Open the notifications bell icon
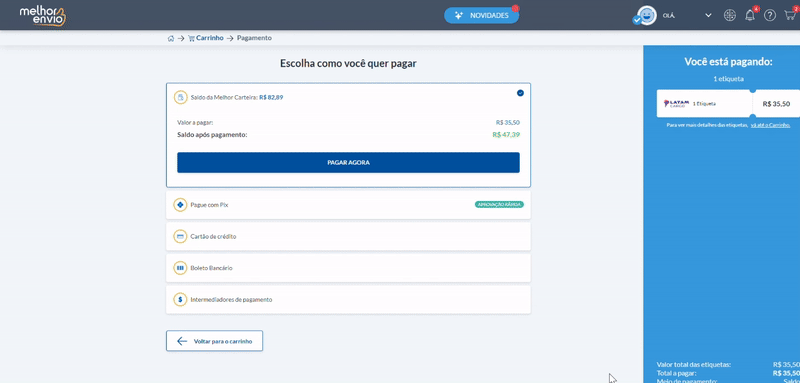The width and height of the screenshot is (800, 383). tap(749, 15)
